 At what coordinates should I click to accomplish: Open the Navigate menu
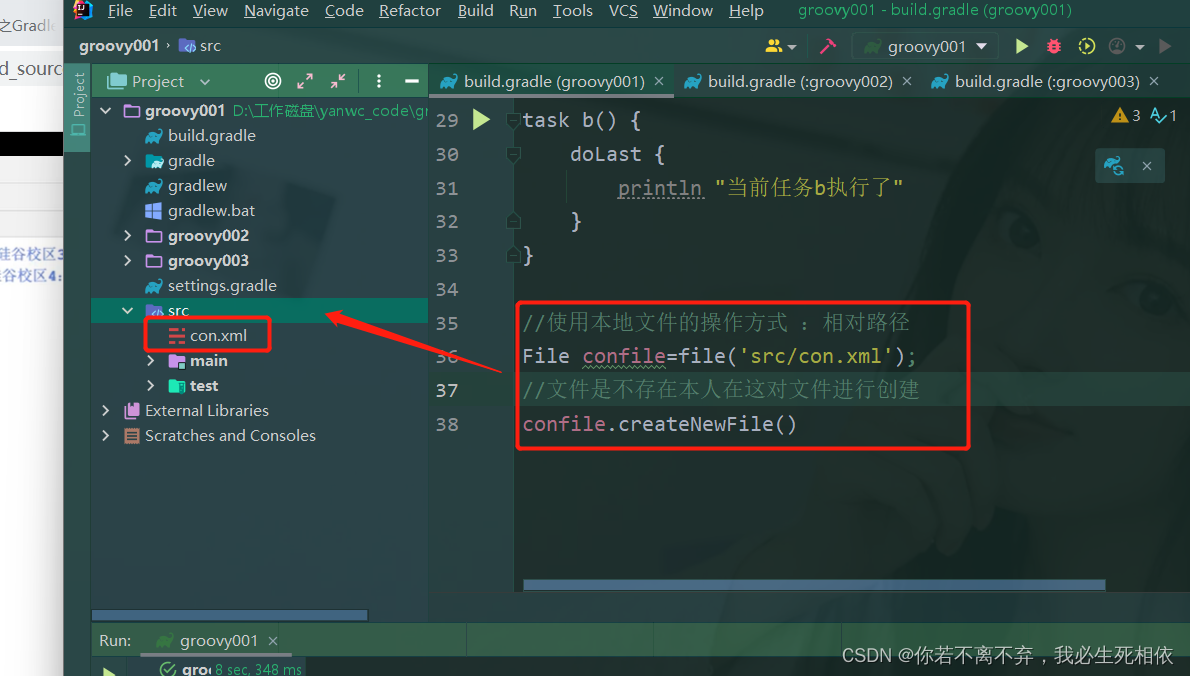[x=276, y=11]
